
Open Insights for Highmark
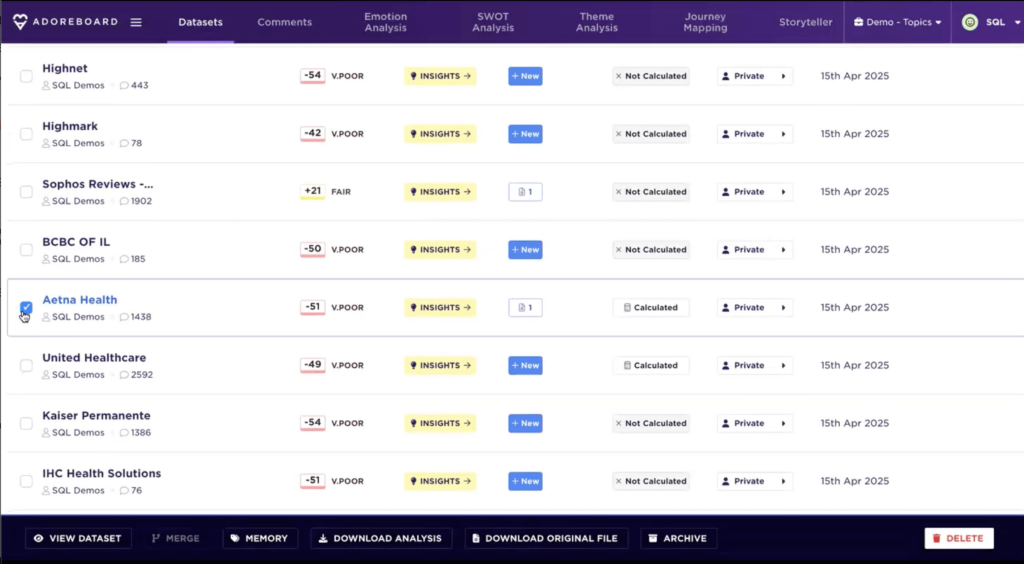pos(440,134)
